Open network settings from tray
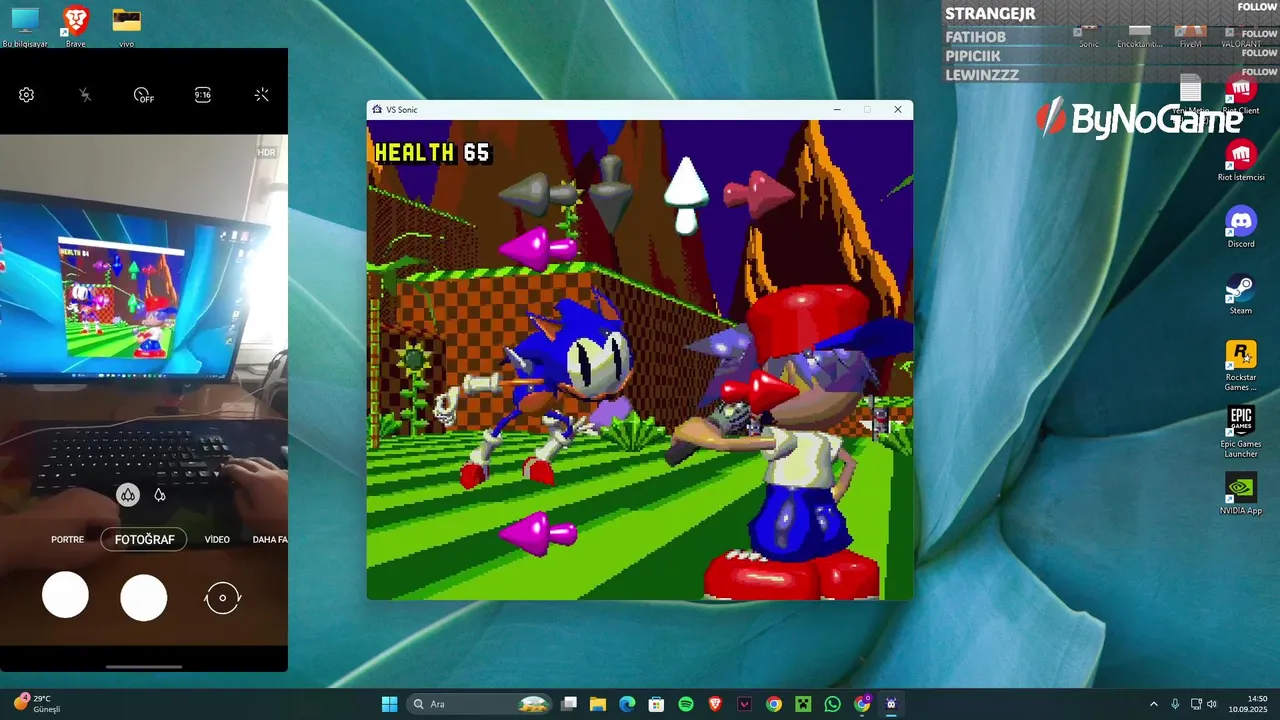The image size is (1280, 720). [1196, 704]
